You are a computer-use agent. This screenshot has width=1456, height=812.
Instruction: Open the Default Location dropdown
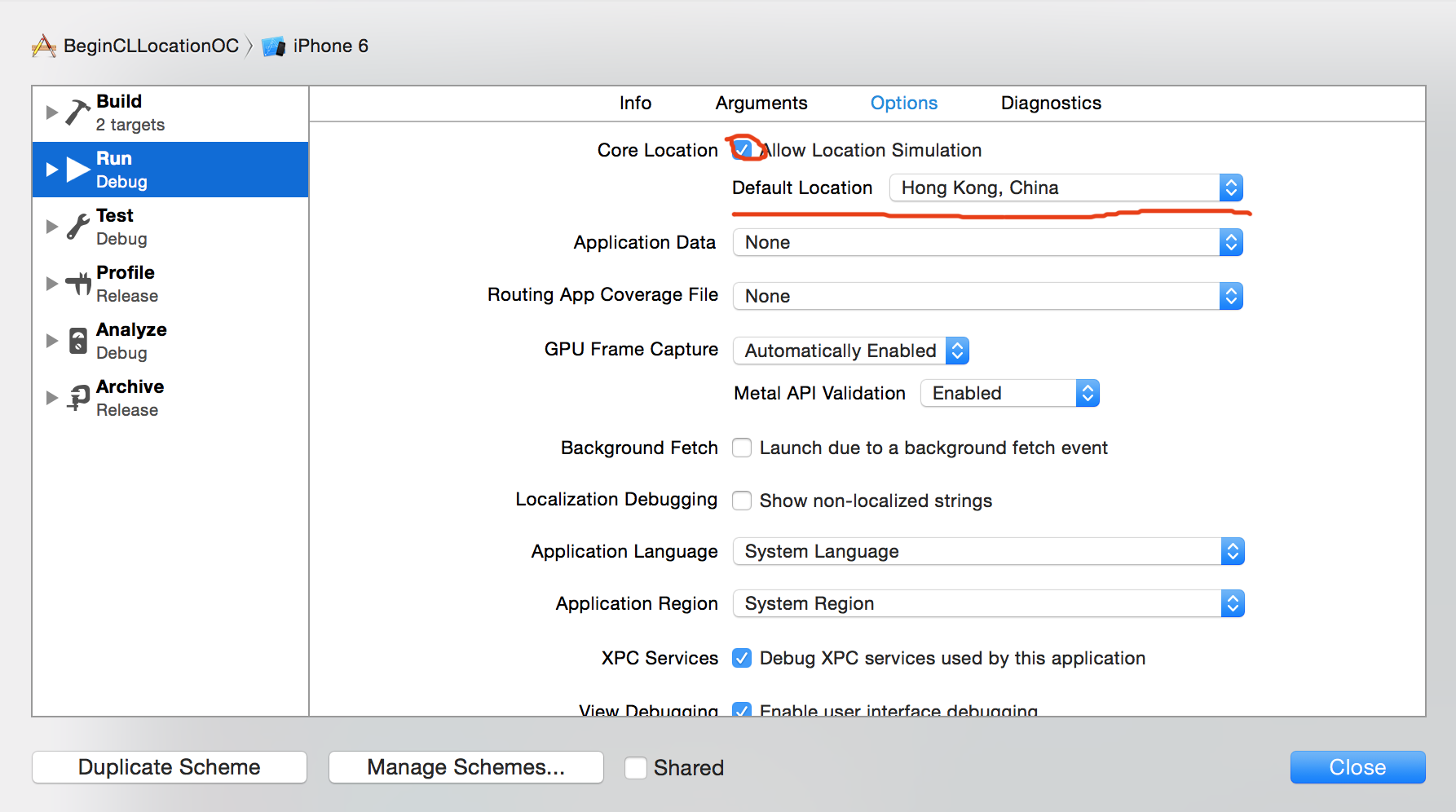(1066, 188)
